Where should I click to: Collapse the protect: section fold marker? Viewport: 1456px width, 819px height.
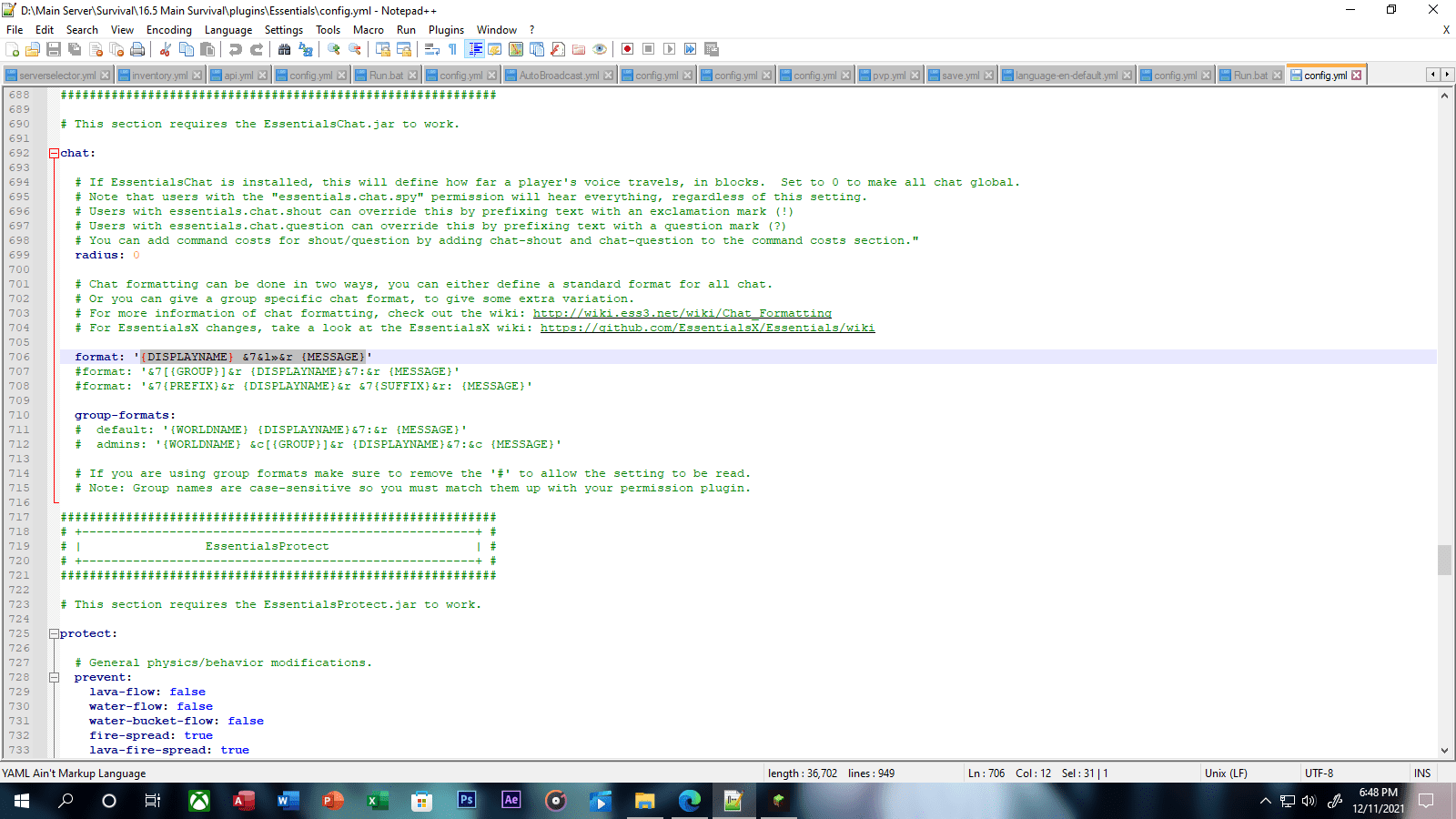54,633
